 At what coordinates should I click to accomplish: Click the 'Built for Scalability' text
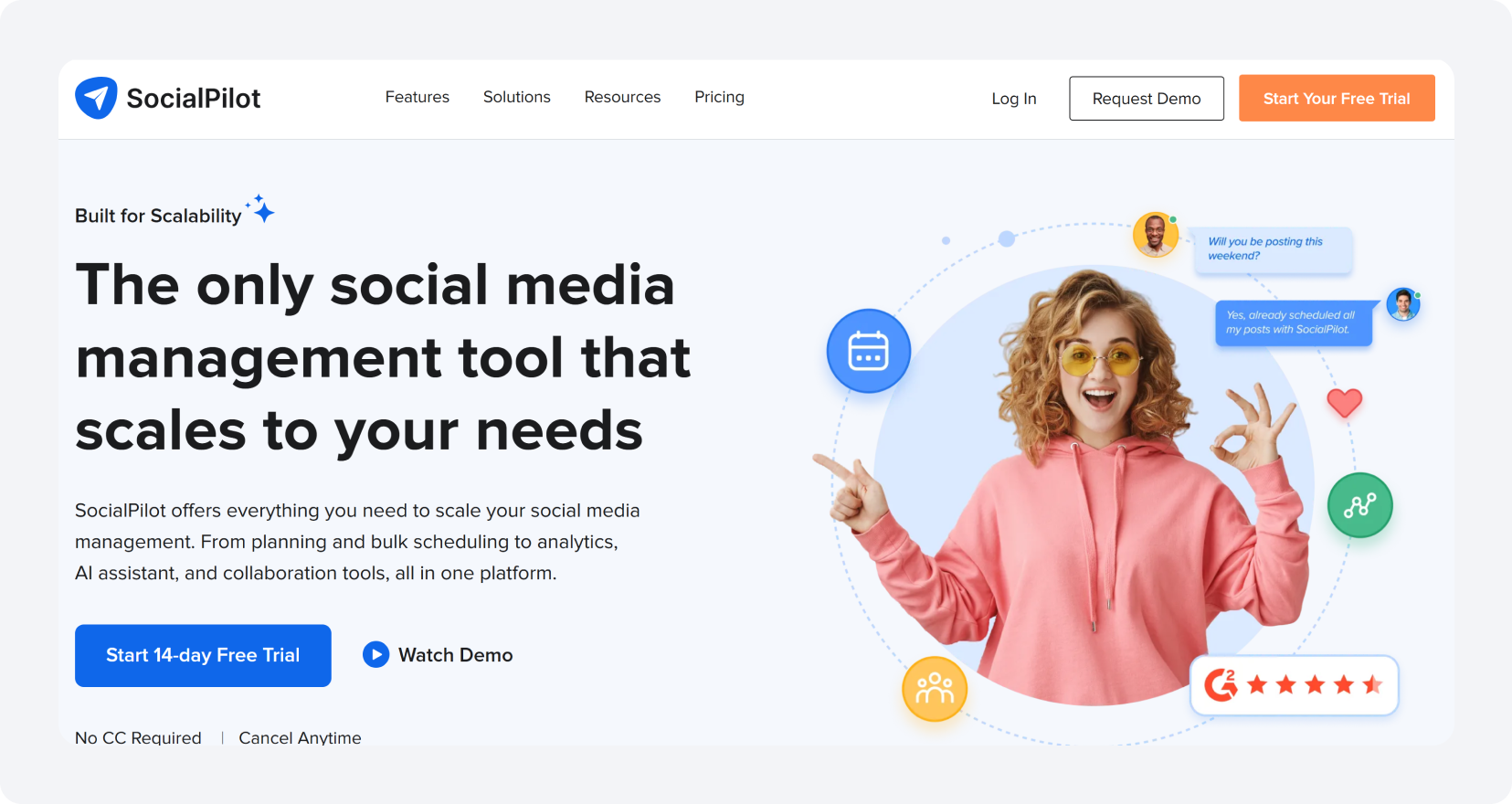click(x=158, y=216)
